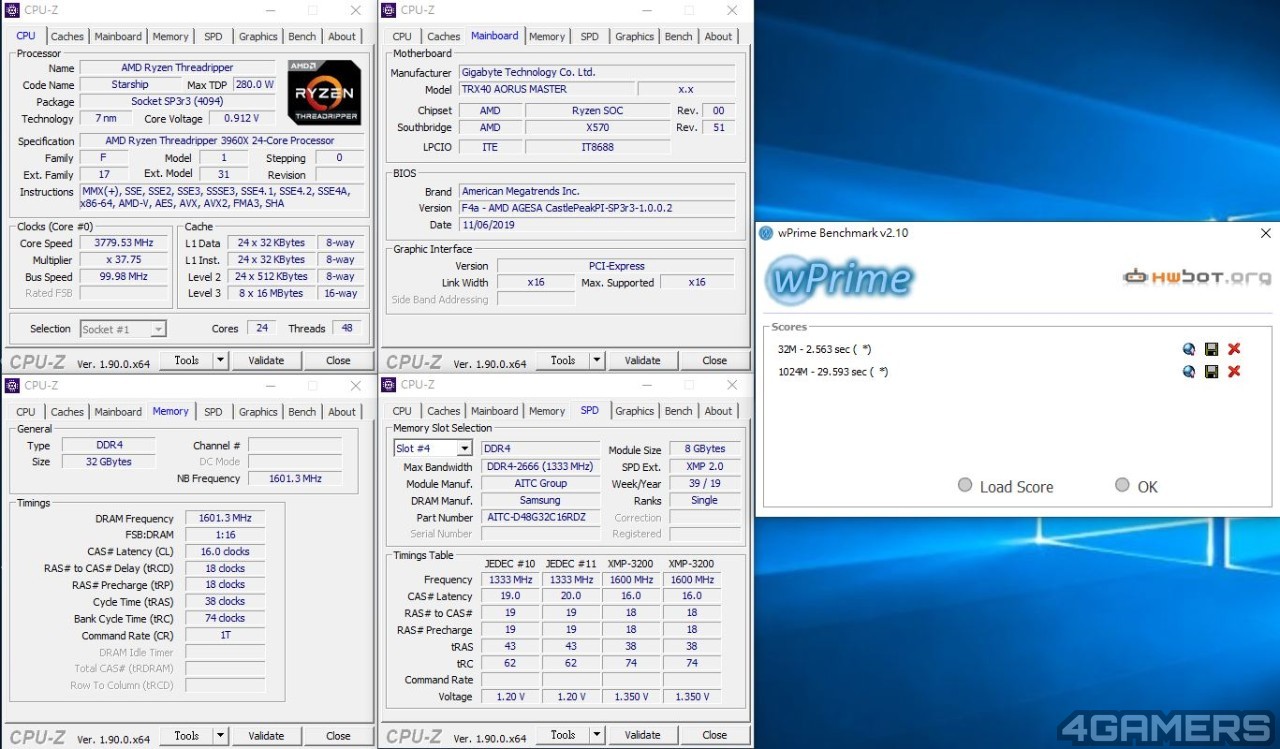Viewport: 1280px width, 749px height.
Task: Click the Max Bandwidth value DDR4-2666 (1333 MHz)
Action: (543, 467)
